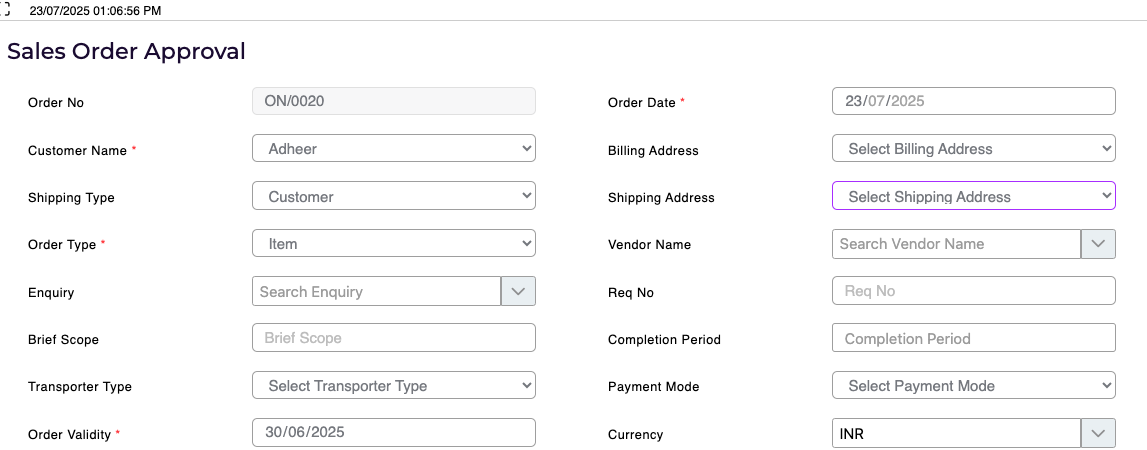1147x450 pixels.
Task: Open the Shipping Type dropdown
Action: [394, 197]
